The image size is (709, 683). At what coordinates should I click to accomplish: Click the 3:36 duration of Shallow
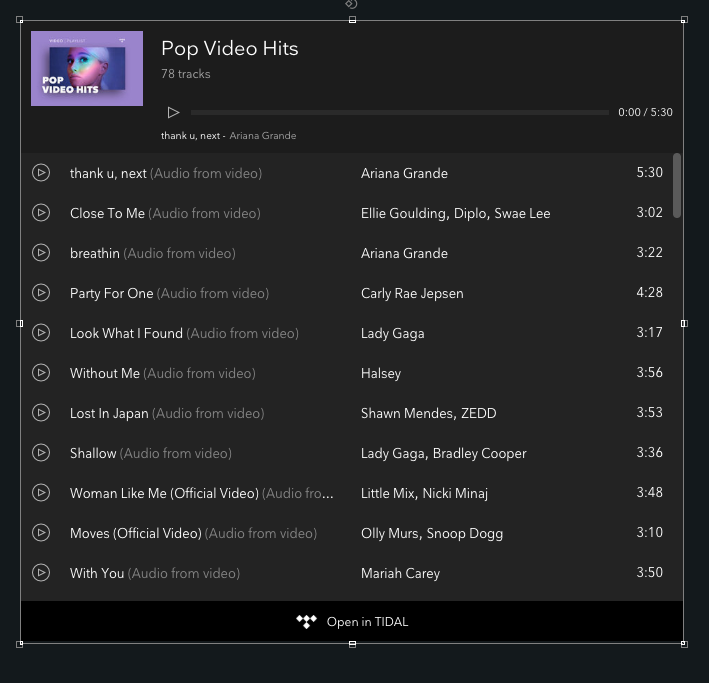coord(649,452)
